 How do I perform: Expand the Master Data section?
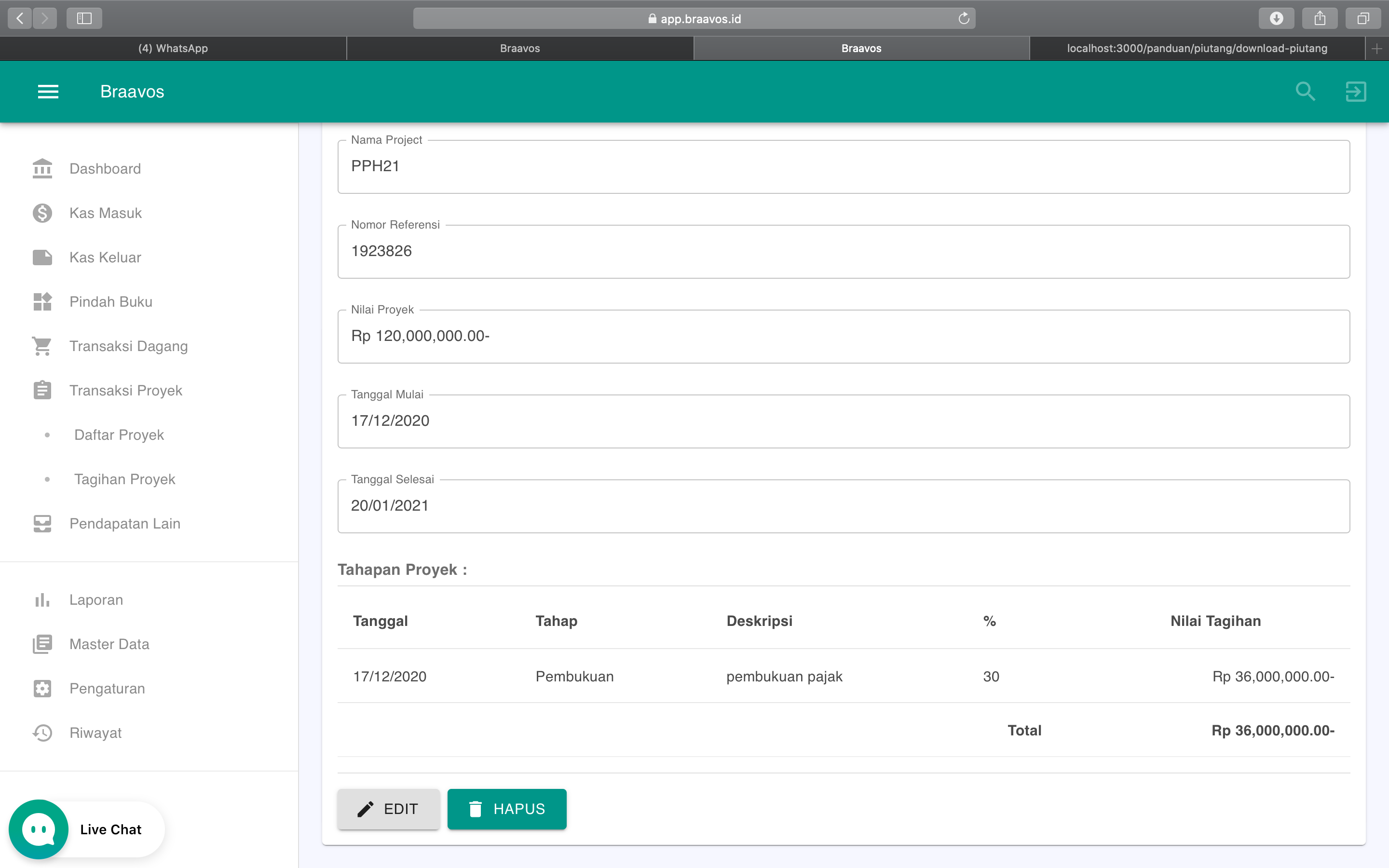tap(109, 644)
